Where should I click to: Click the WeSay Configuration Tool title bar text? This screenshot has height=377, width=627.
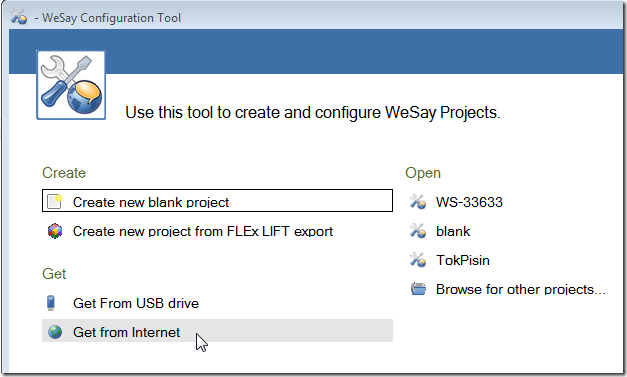pyautogui.click(x=112, y=18)
